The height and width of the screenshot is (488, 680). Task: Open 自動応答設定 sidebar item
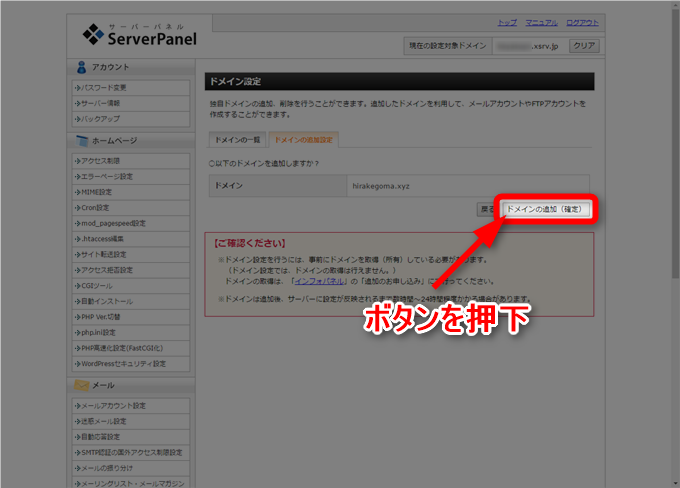coord(131,437)
